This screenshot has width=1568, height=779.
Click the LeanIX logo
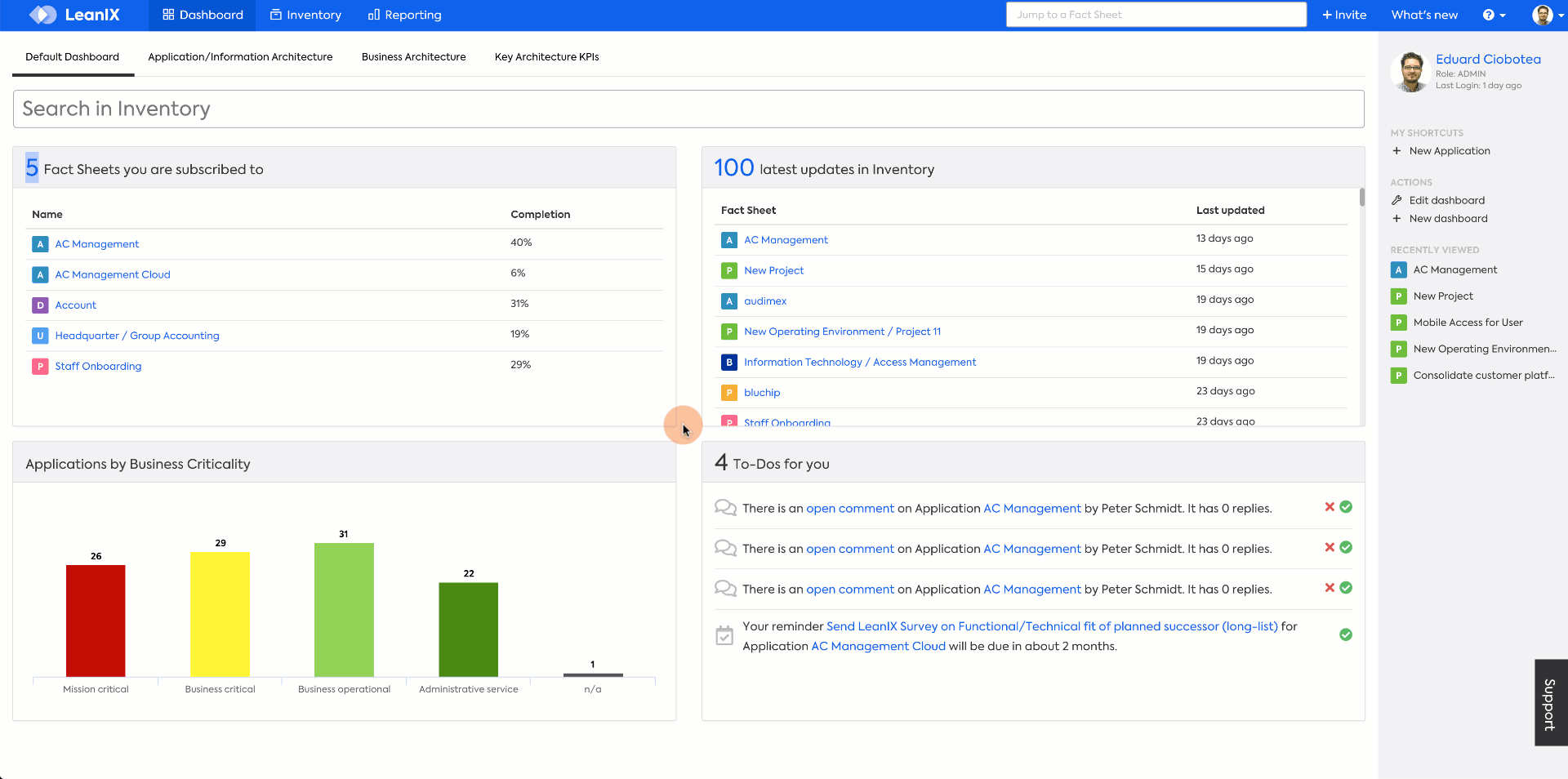click(74, 15)
